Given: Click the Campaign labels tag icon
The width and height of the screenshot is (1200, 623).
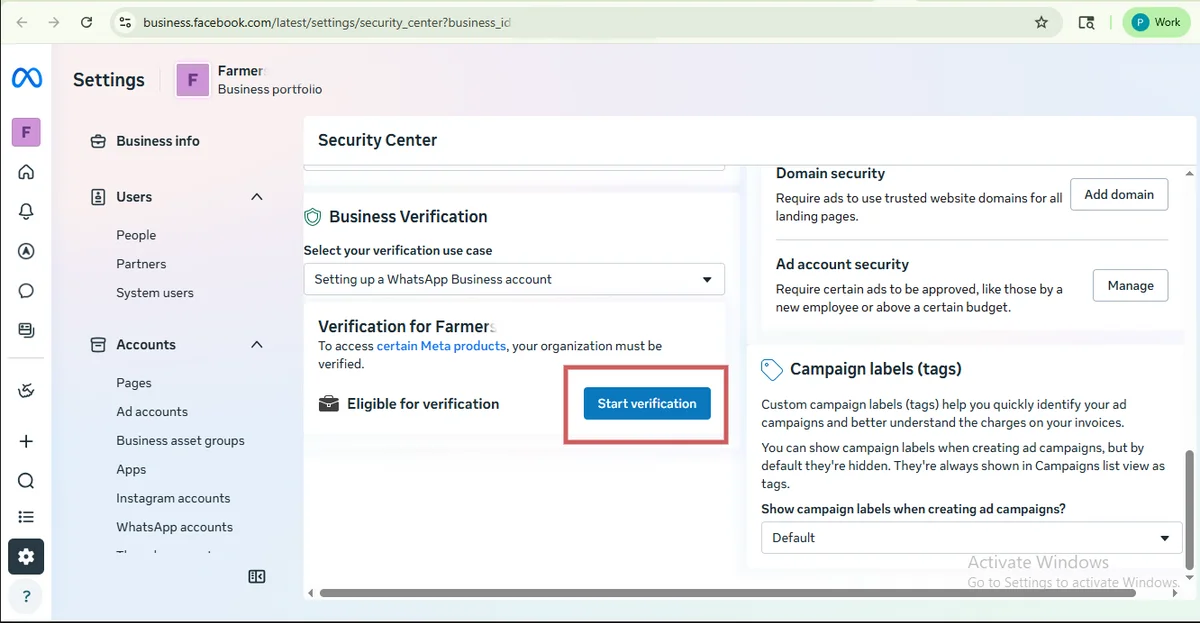Looking at the screenshot, I should point(771,369).
